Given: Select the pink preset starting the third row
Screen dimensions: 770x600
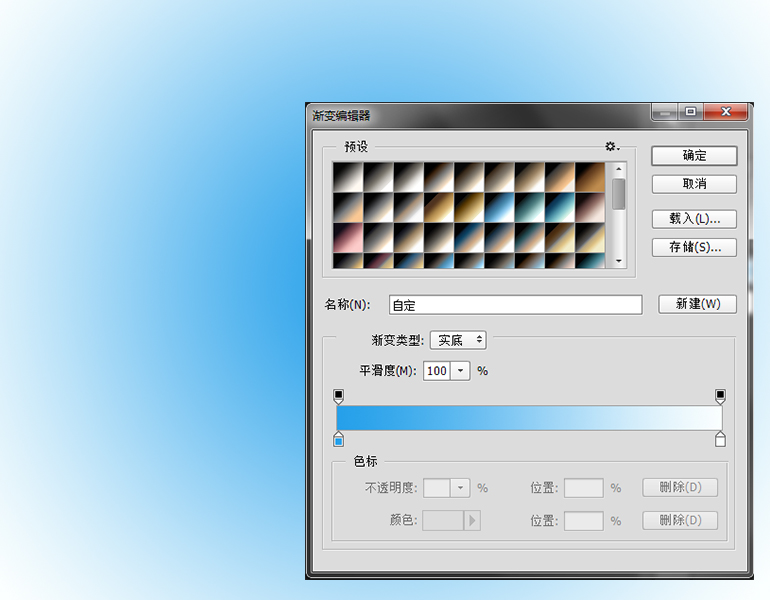Looking at the screenshot, I should (x=348, y=238).
